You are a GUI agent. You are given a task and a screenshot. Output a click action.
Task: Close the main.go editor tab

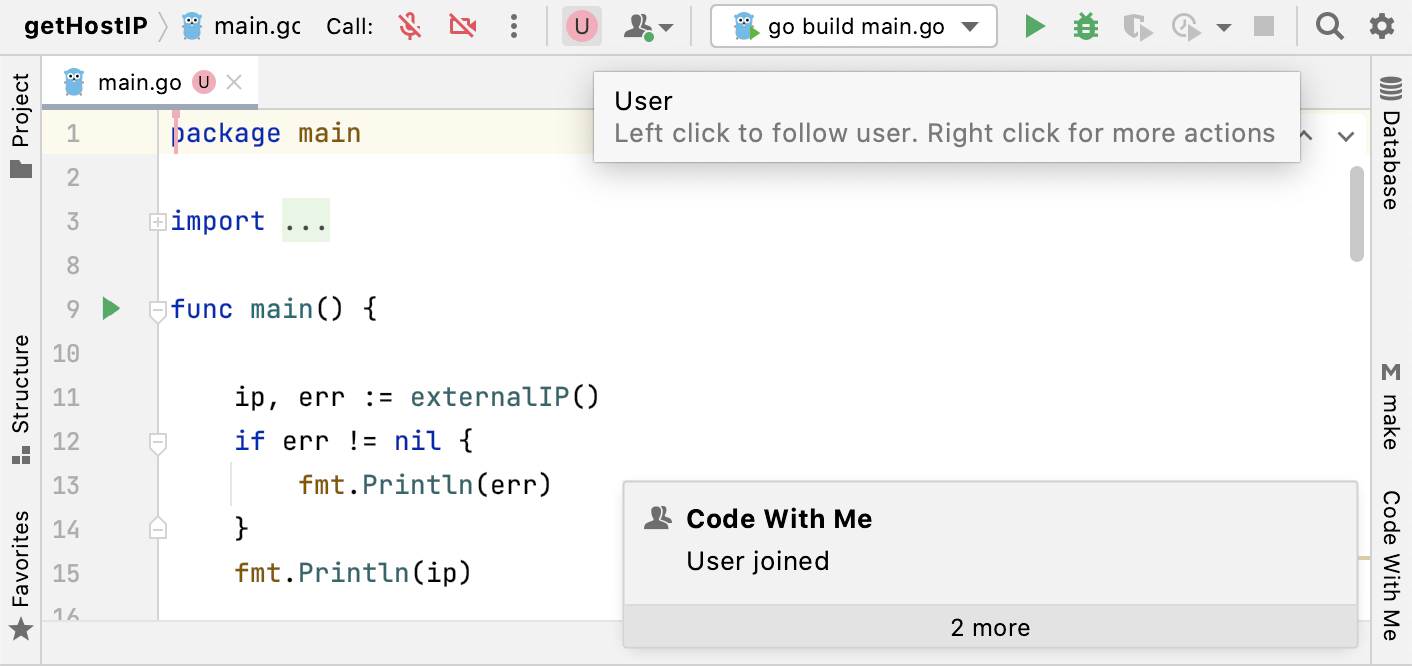(234, 83)
